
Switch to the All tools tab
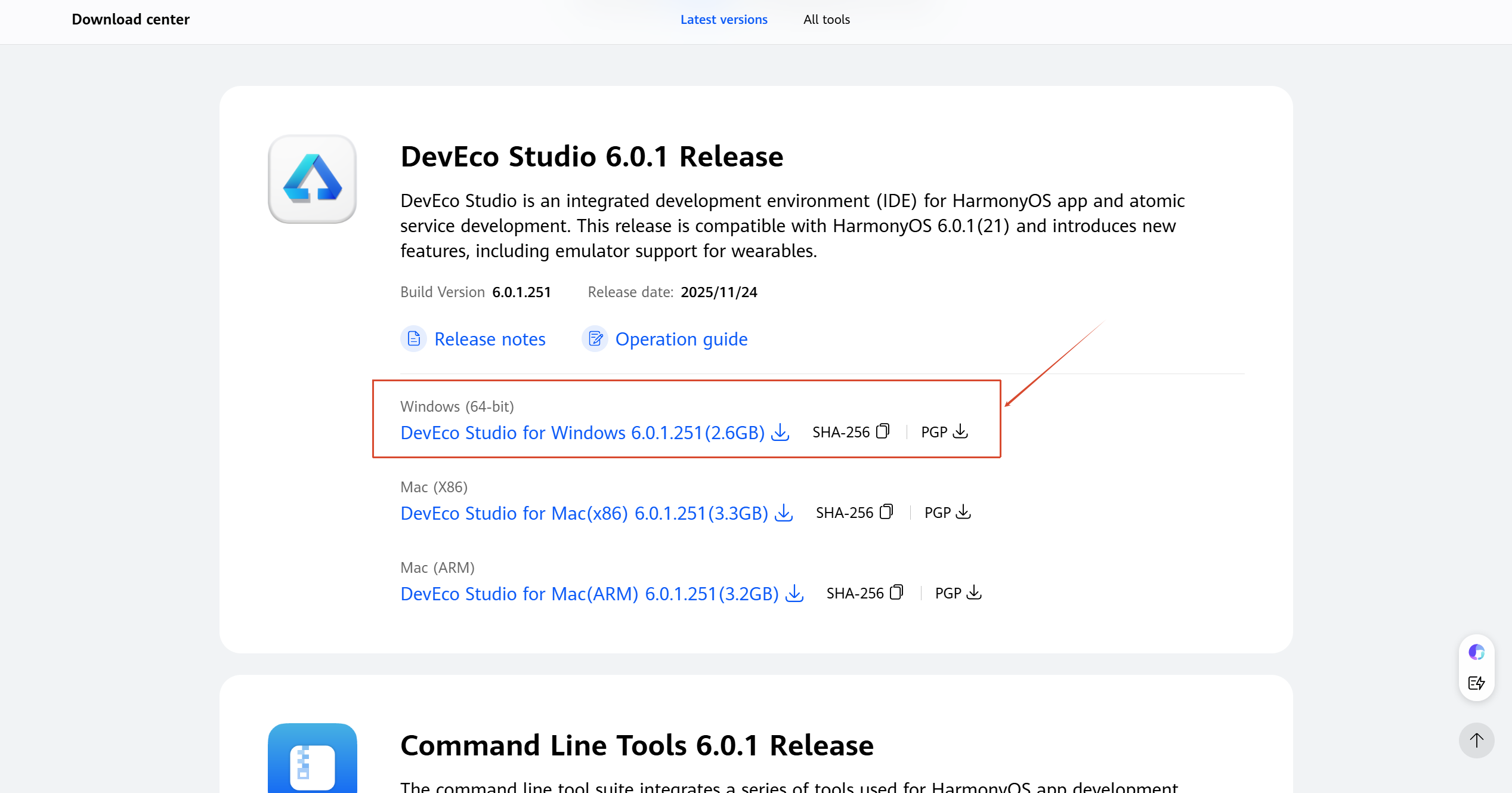(x=827, y=20)
